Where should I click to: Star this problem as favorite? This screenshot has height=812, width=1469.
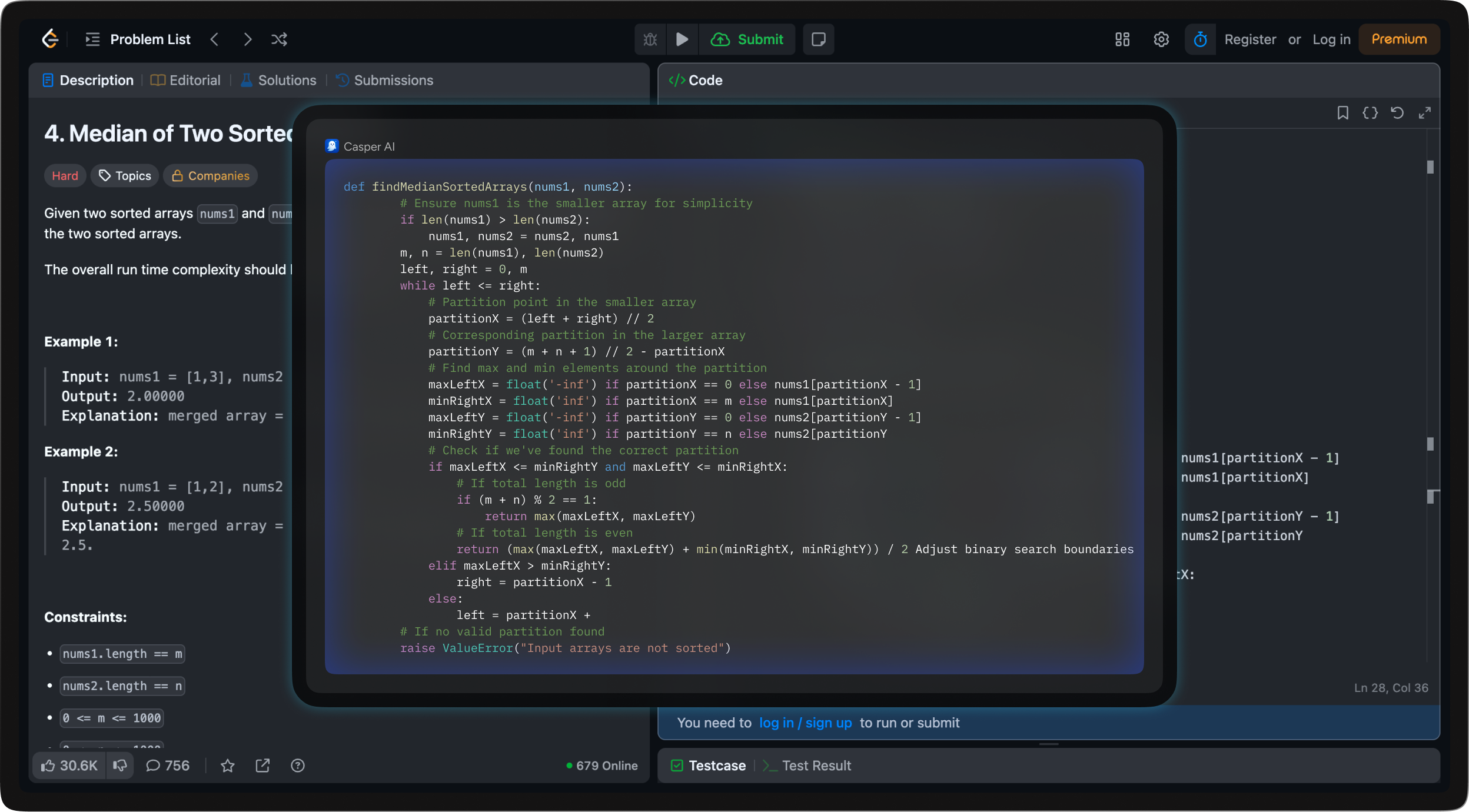(x=227, y=766)
